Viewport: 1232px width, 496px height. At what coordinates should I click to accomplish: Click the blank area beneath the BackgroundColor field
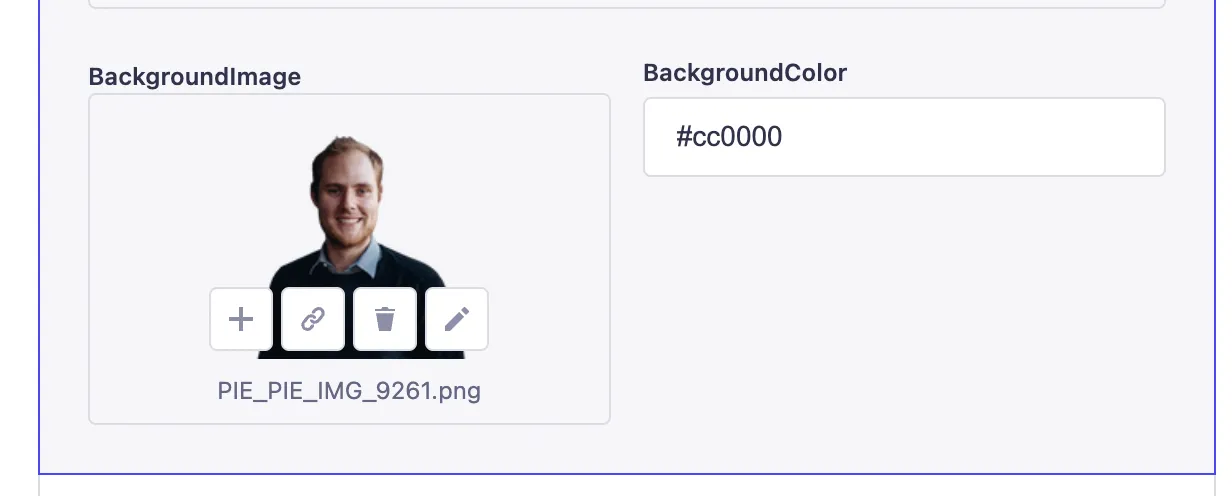coord(904,300)
